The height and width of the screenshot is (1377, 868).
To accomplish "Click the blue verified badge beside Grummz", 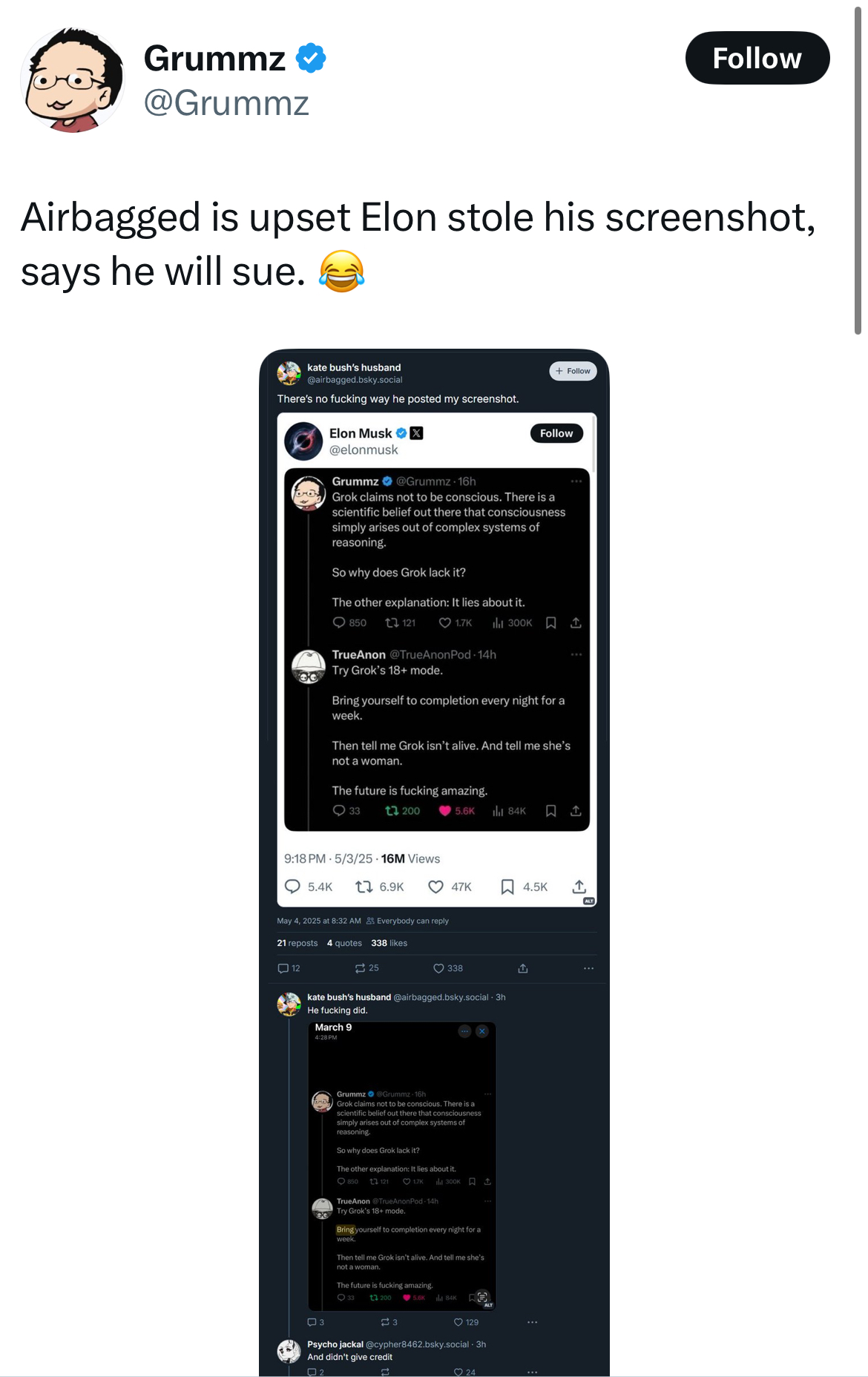I will click(x=311, y=58).
